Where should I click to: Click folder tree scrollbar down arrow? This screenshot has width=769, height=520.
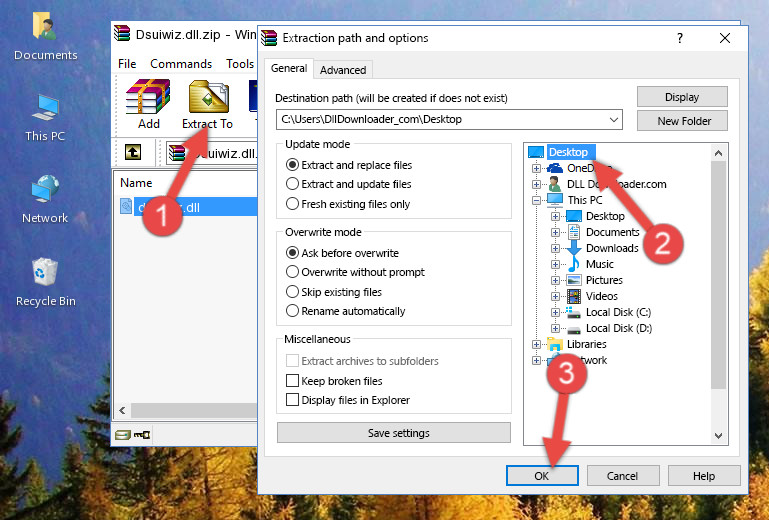pos(718,436)
